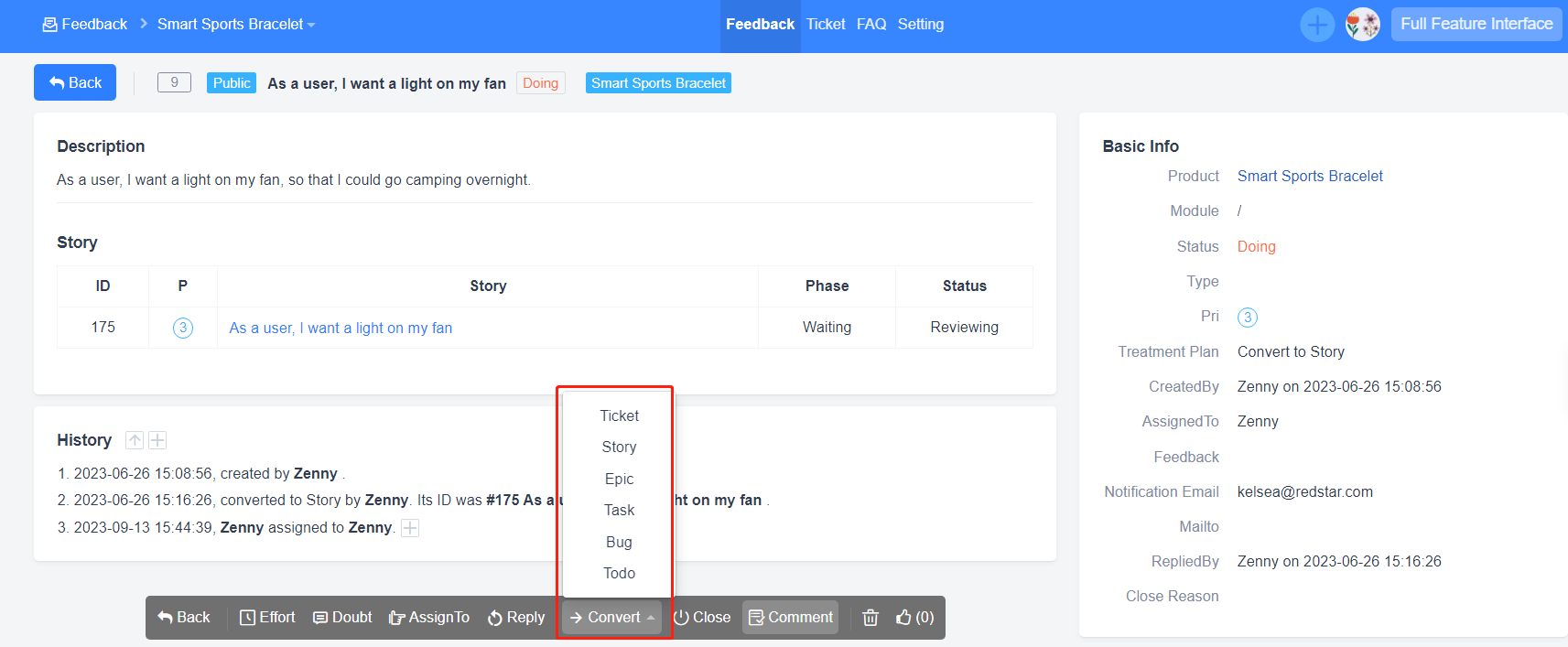Click the Reply icon in action bar
The height and width of the screenshot is (647, 1568).
495,618
